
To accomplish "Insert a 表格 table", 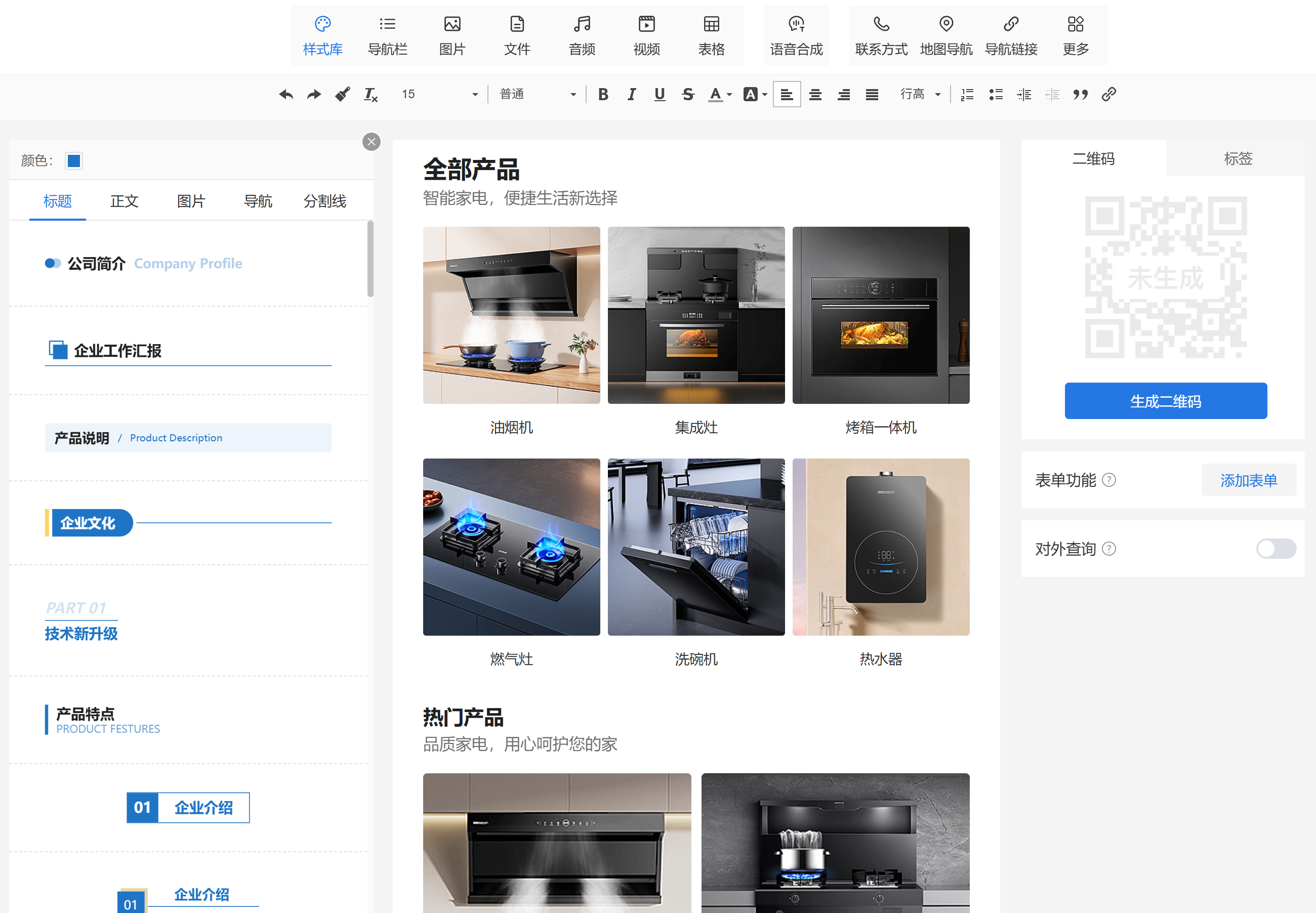I will [711, 35].
